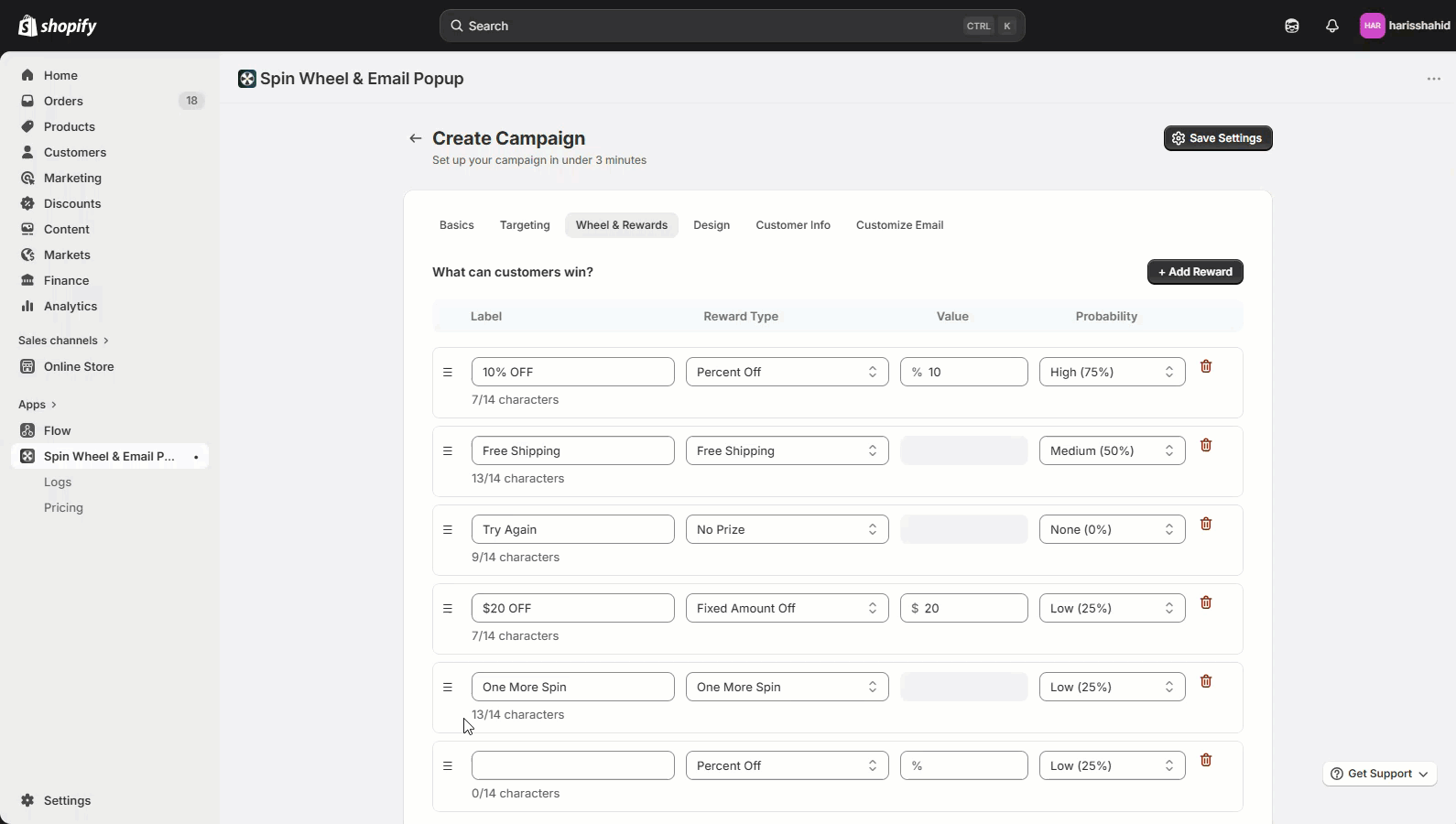
Task: Open Orders in sidebar
Action: (110, 101)
